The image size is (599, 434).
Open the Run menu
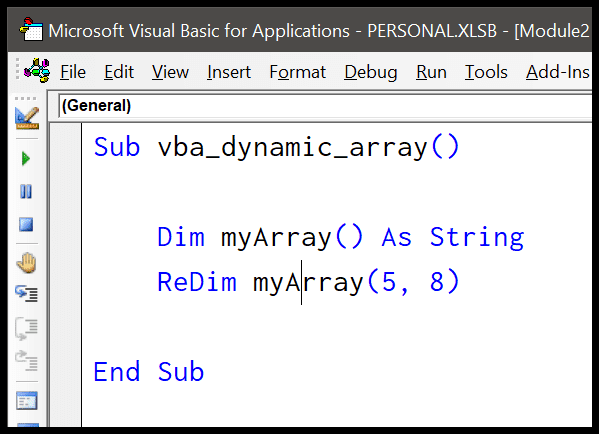pos(431,72)
